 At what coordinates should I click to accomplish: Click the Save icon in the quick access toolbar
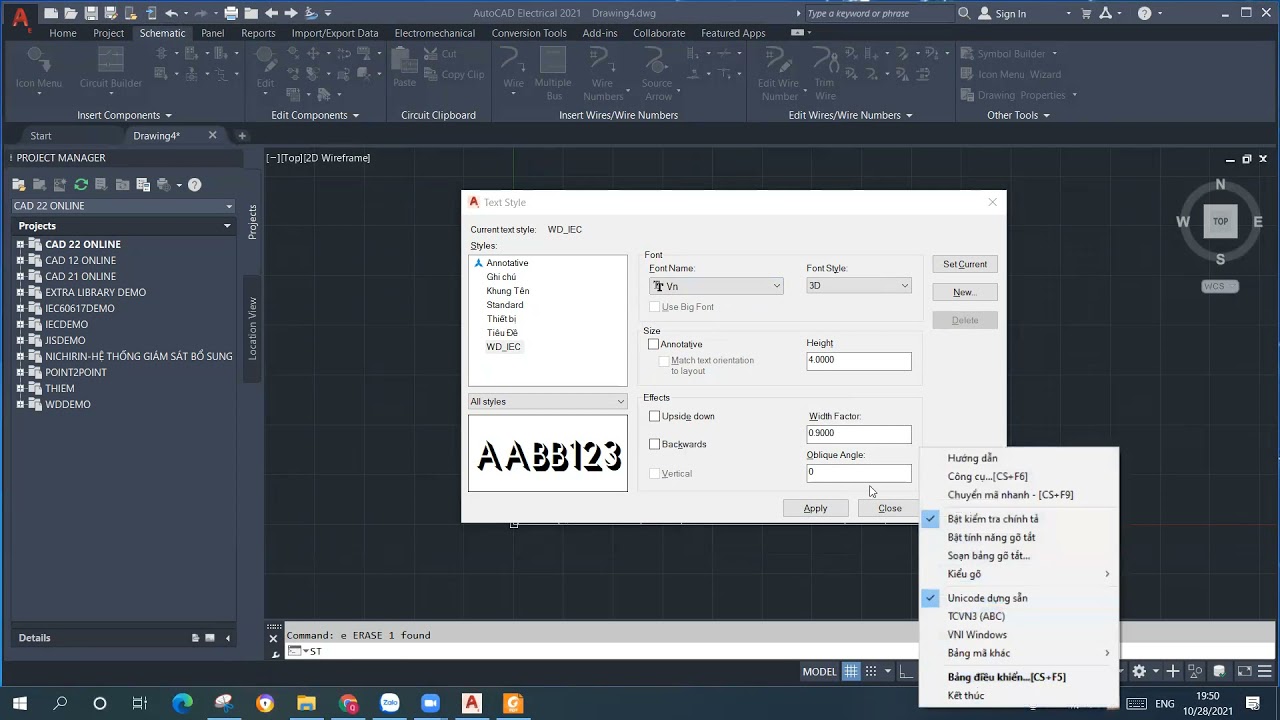(x=91, y=13)
